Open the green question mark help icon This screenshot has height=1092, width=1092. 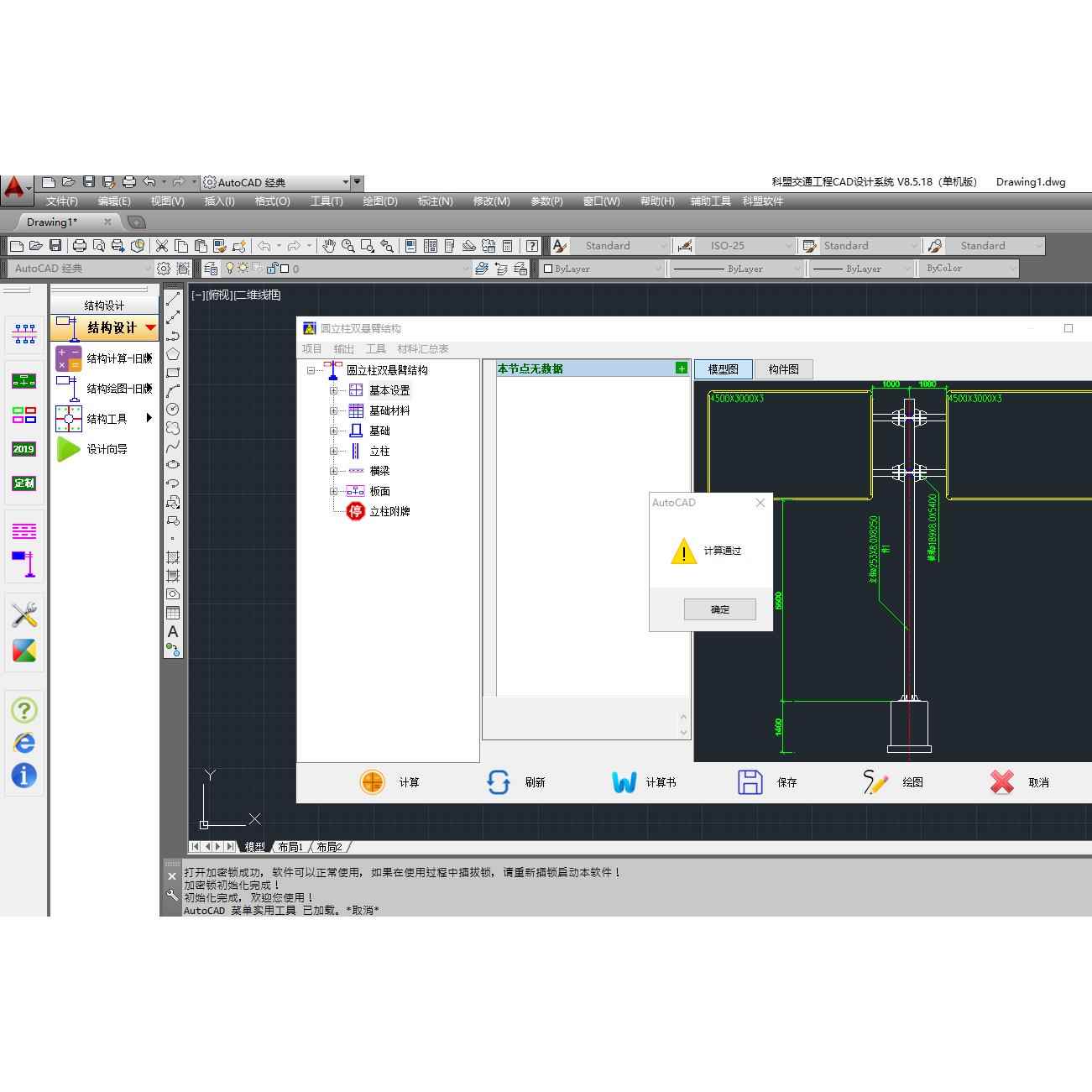24,710
